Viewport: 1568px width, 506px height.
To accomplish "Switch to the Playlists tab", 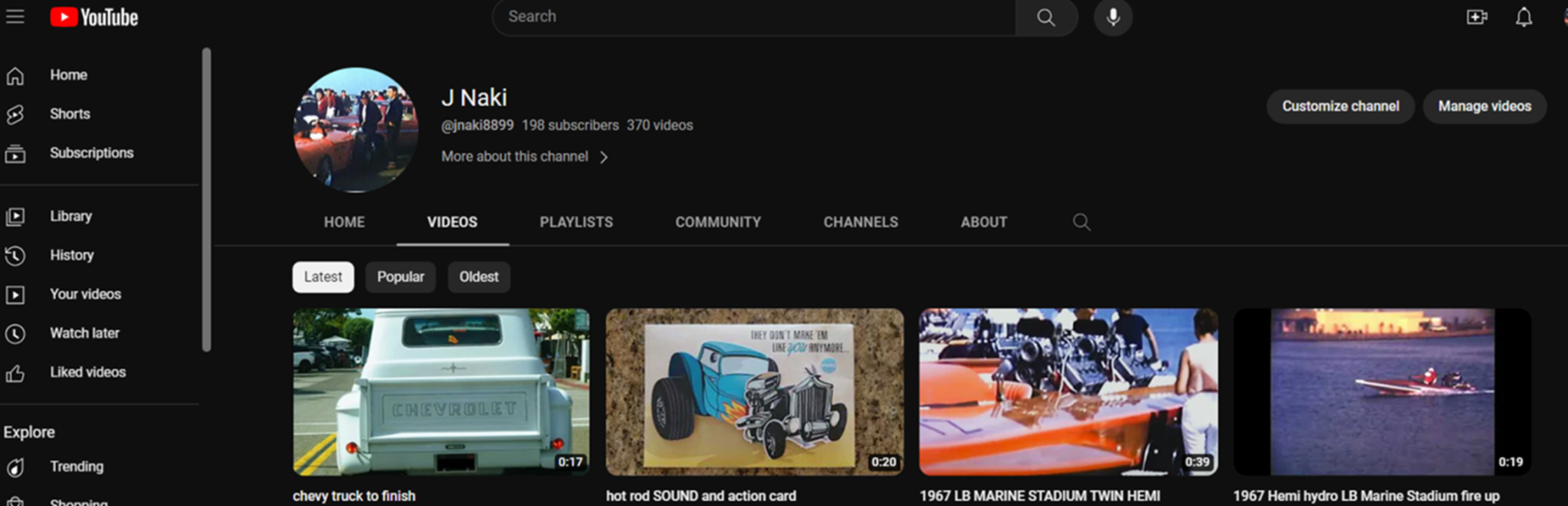I will click(x=576, y=222).
